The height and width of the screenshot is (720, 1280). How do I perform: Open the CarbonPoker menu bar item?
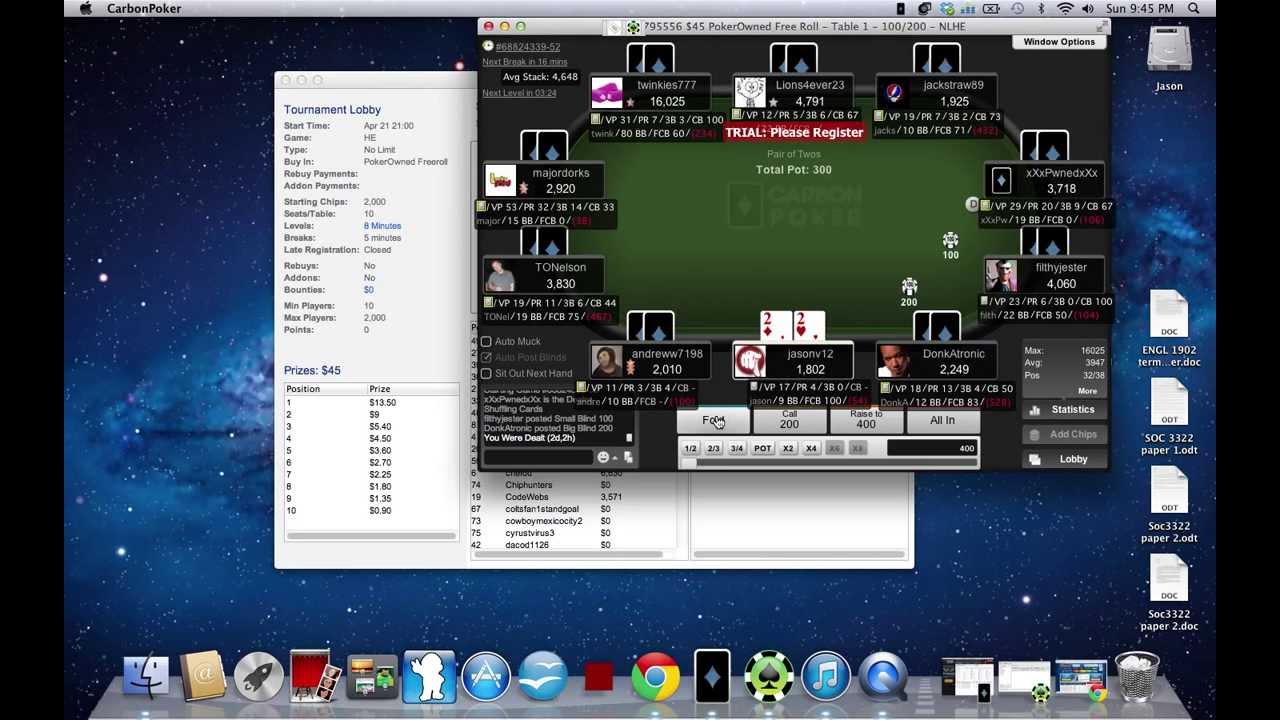[x=144, y=8]
